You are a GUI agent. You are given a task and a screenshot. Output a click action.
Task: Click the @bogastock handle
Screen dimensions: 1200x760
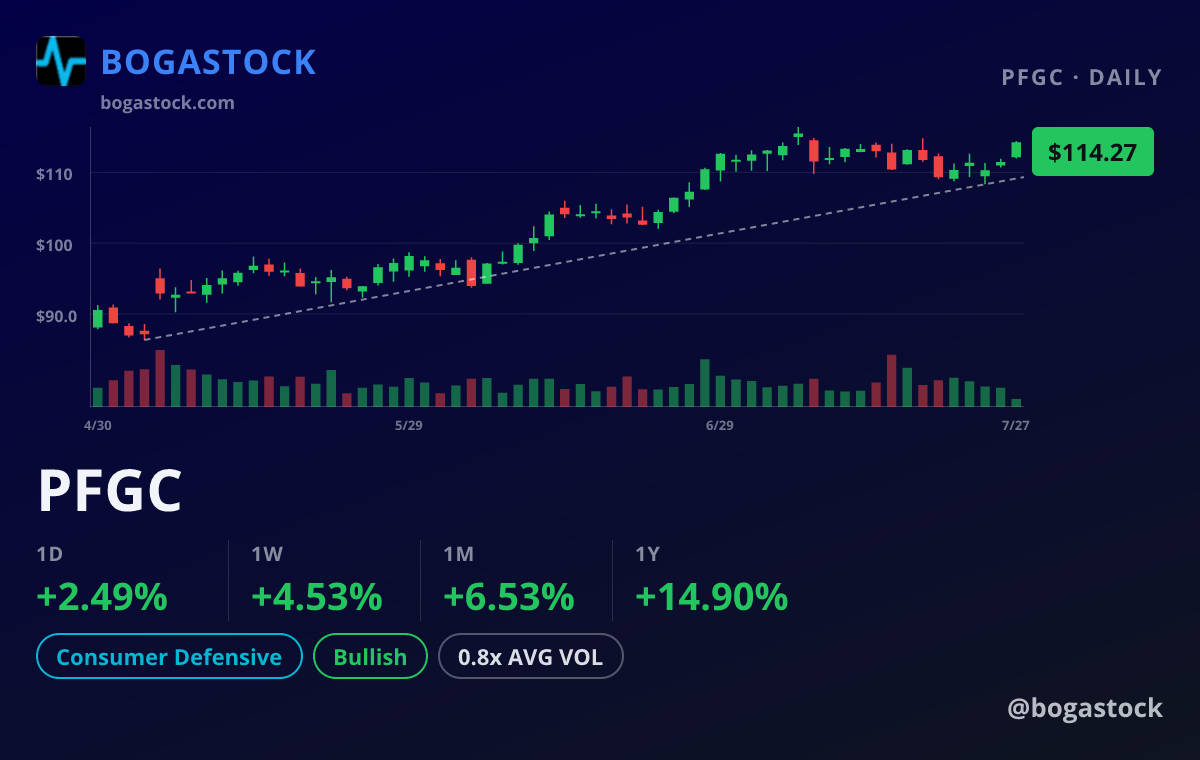click(x=1085, y=708)
